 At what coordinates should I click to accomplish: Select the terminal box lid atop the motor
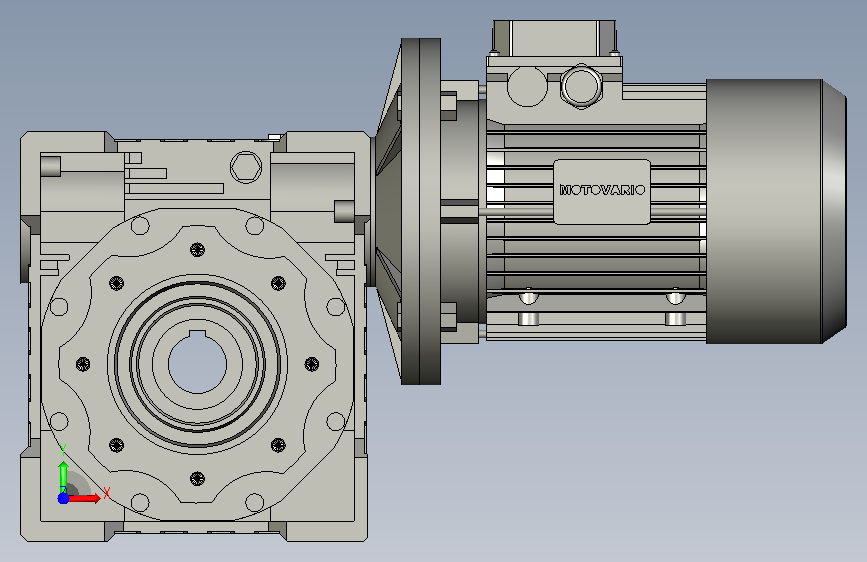(x=554, y=38)
